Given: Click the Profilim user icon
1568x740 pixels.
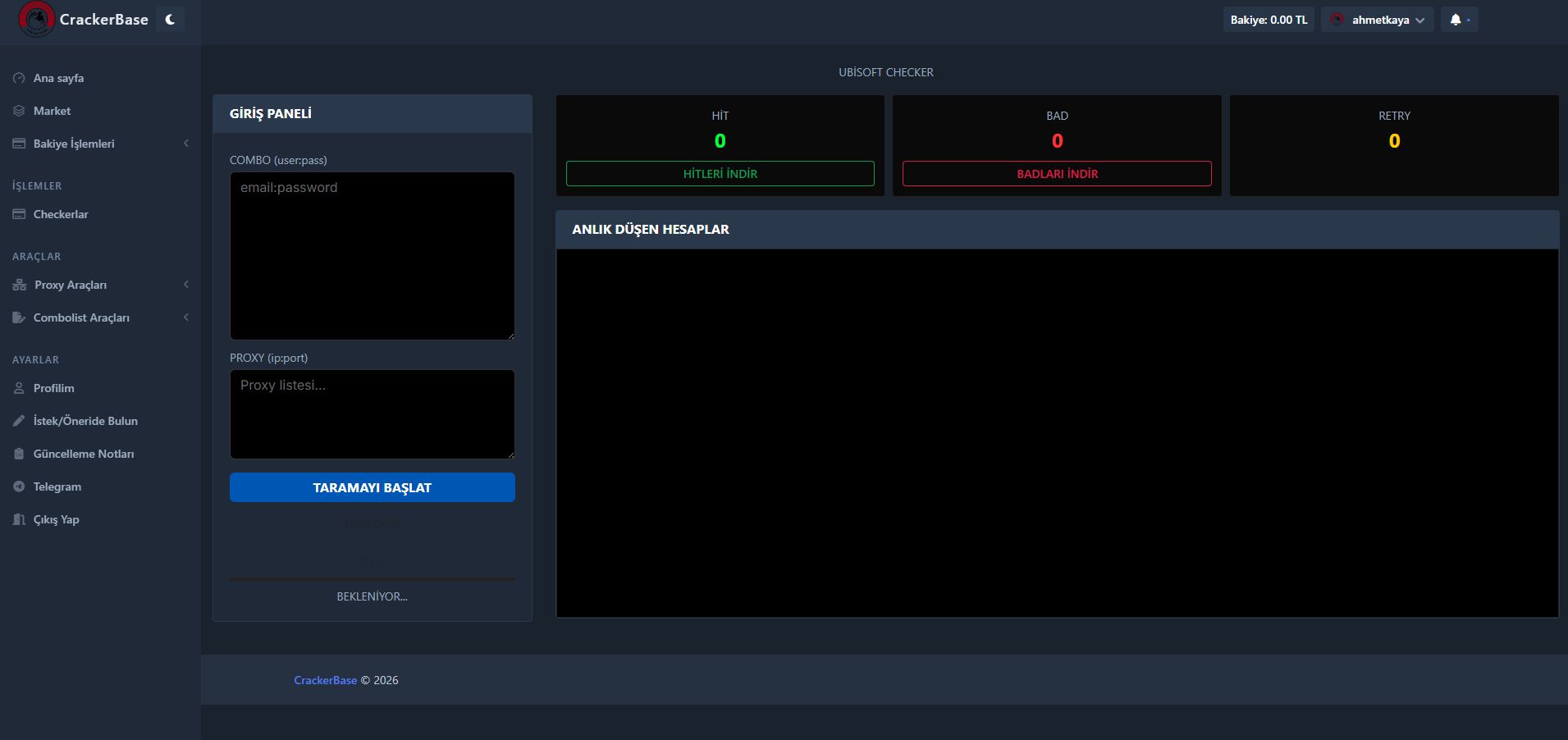Looking at the screenshot, I should (19, 388).
